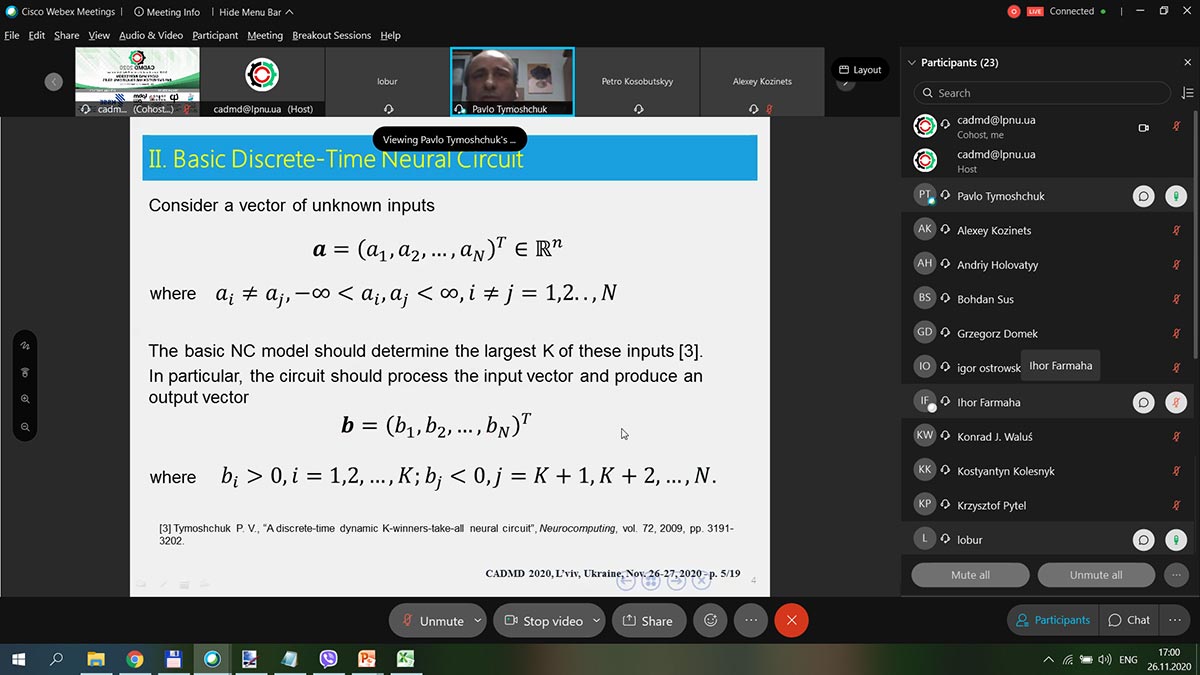This screenshot has width=1200, height=675.
Task: Unmute my microphone with Unmute button
Action: pyautogui.click(x=431, y=620)
